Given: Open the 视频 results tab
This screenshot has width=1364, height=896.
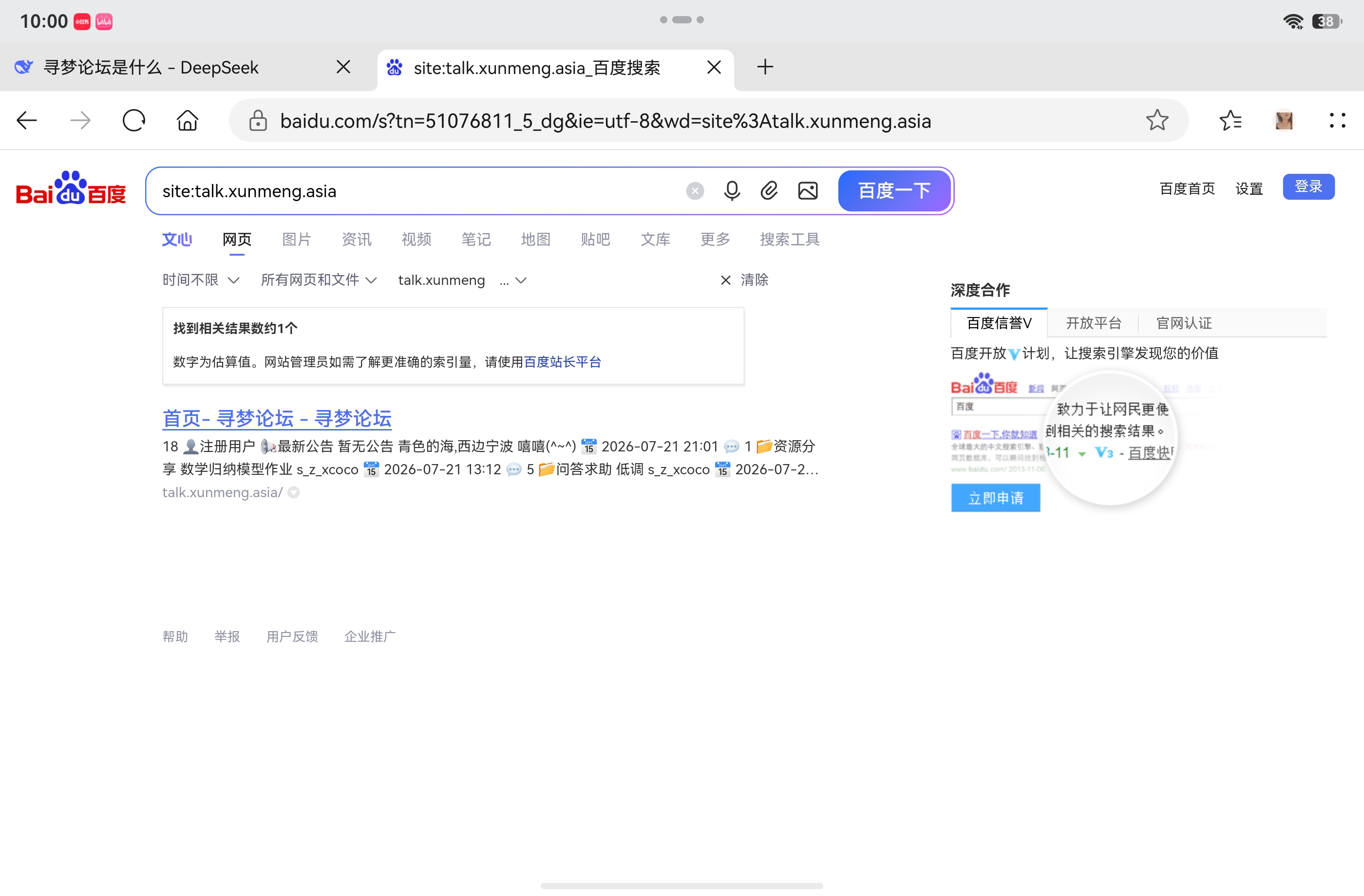Looking at the screenshot, I should 416,240.
